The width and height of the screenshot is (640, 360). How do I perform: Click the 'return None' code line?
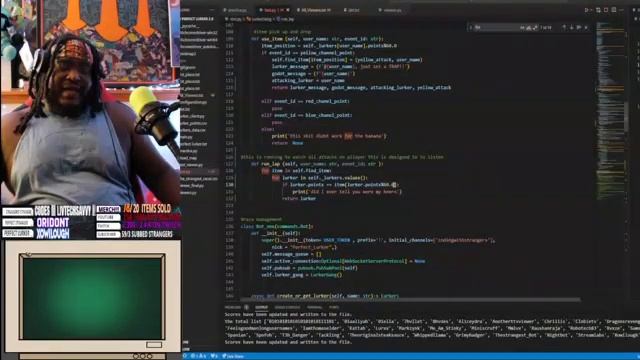point(287,143)
